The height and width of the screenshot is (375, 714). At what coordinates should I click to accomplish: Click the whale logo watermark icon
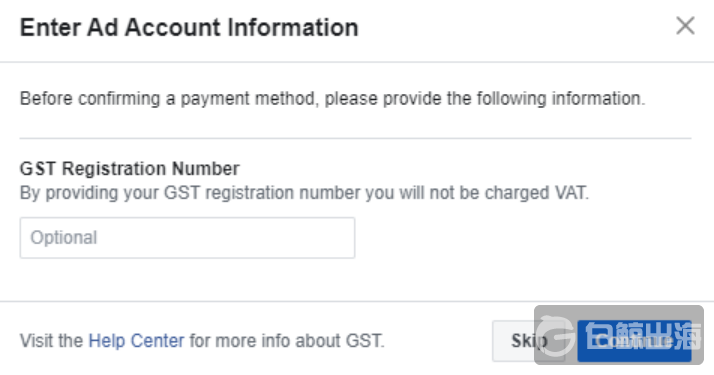click(556, 336)
